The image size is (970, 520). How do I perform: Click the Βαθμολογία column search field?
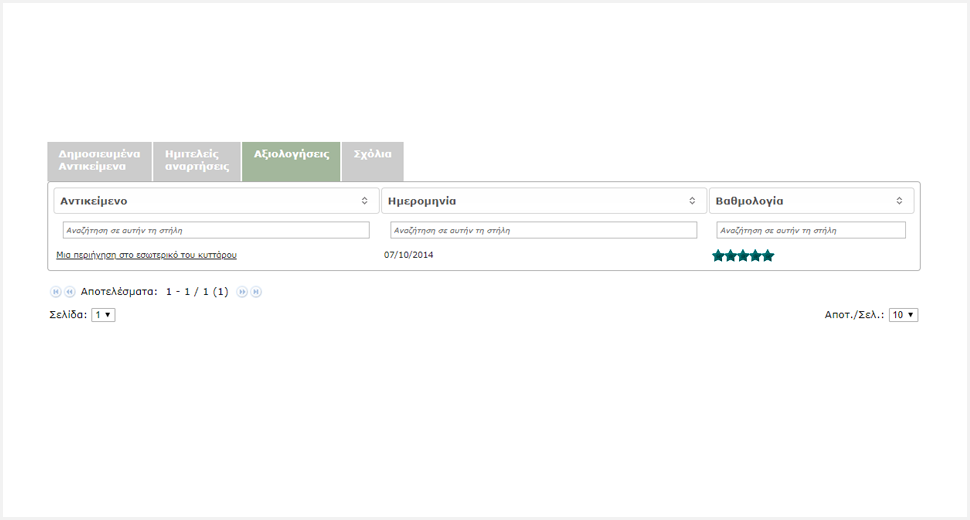811,230
